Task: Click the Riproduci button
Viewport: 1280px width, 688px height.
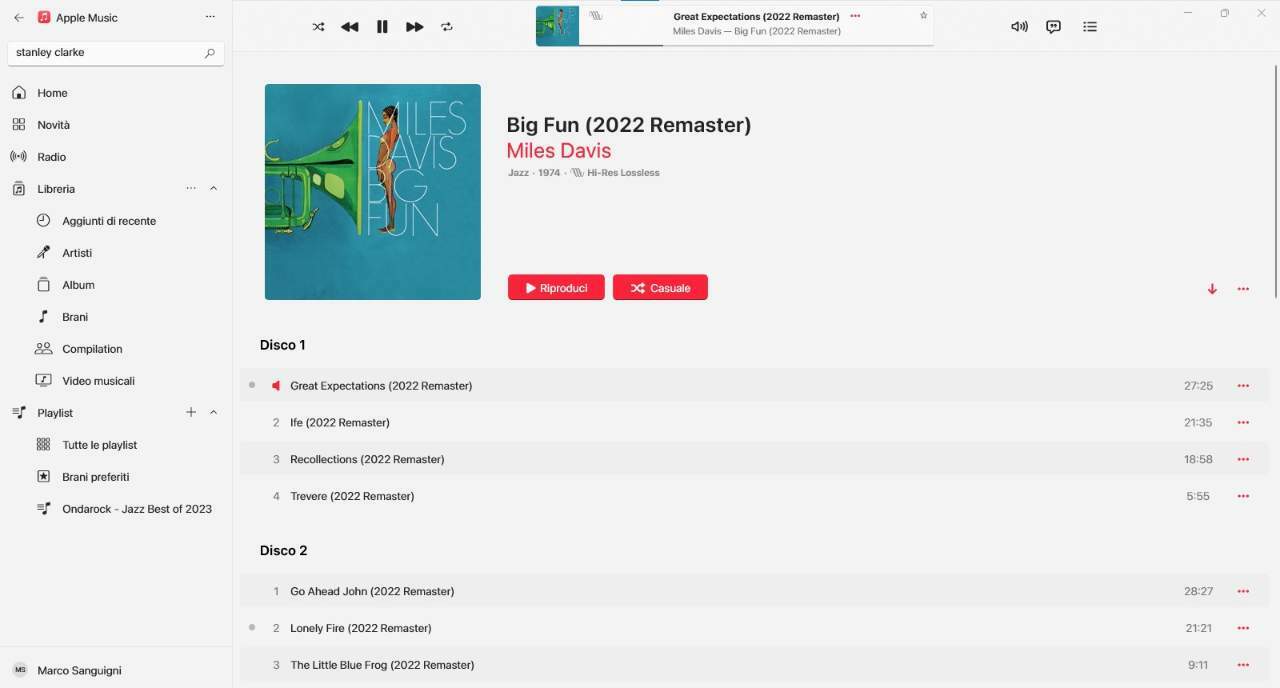Action: click(556, 288)
